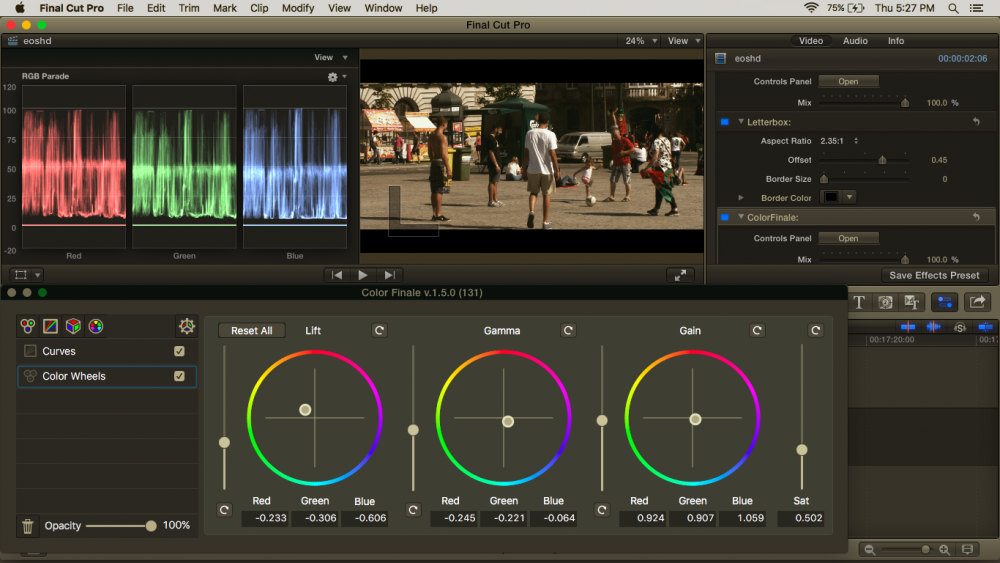Disable the Curves layer checkbox
1000x563 pixels.
coord(179,351)
